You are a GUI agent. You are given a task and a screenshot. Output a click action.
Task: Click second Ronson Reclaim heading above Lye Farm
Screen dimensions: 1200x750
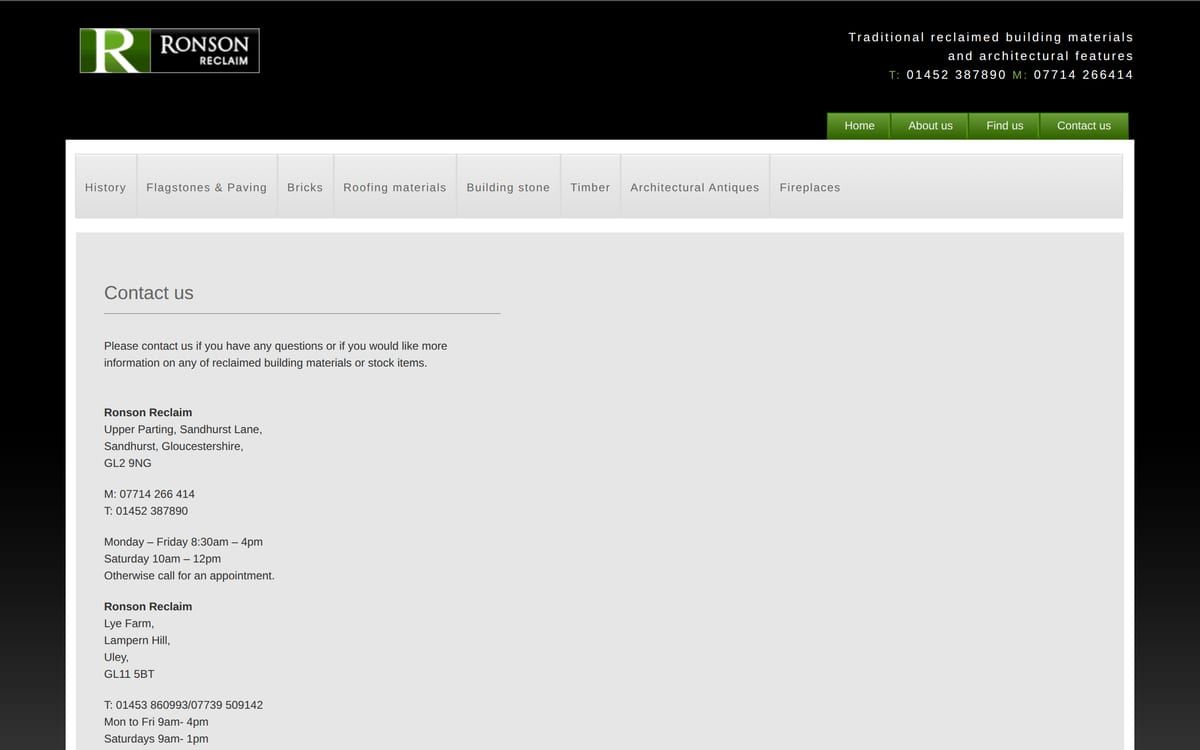pyautogui.click(x=148, y=606)
